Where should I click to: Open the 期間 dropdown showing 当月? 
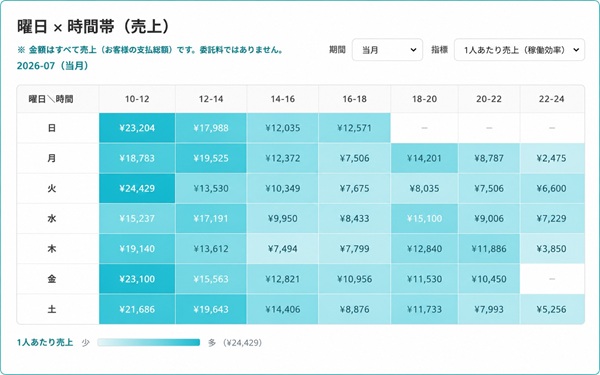(x=387, y=50)
